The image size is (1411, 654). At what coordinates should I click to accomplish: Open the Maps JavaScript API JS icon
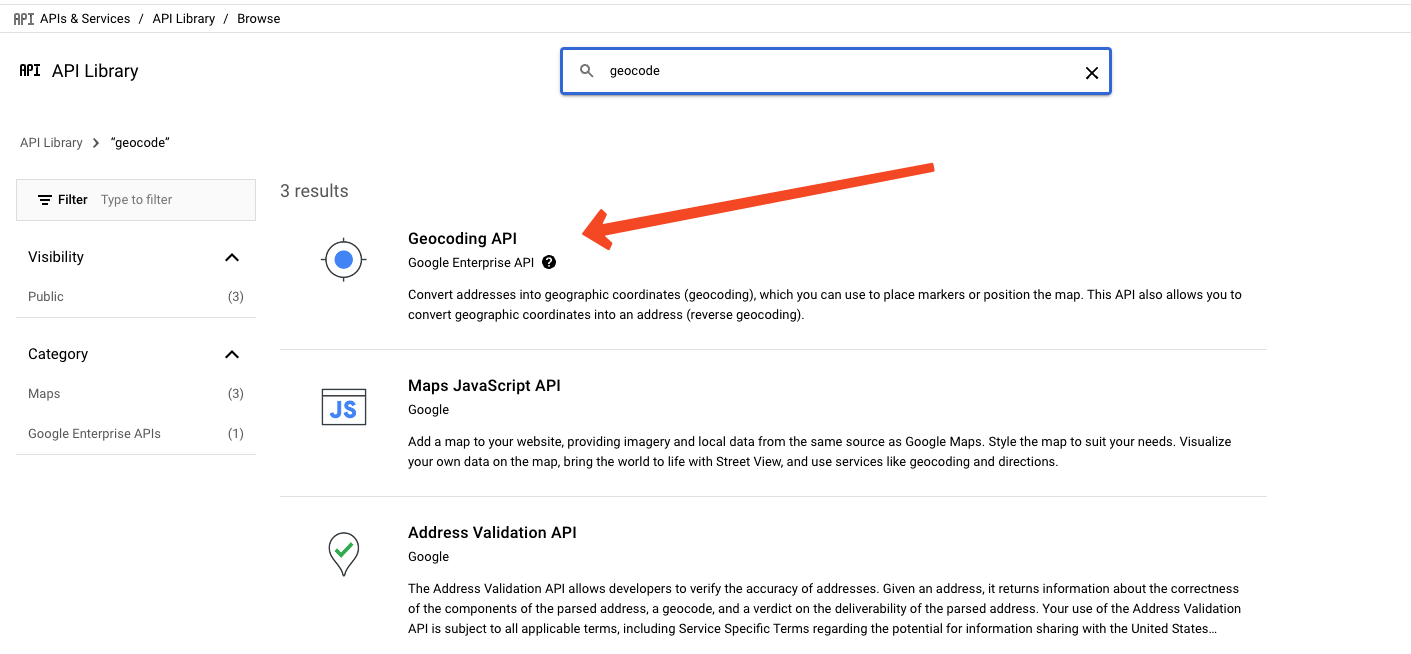tap(344, 407)
